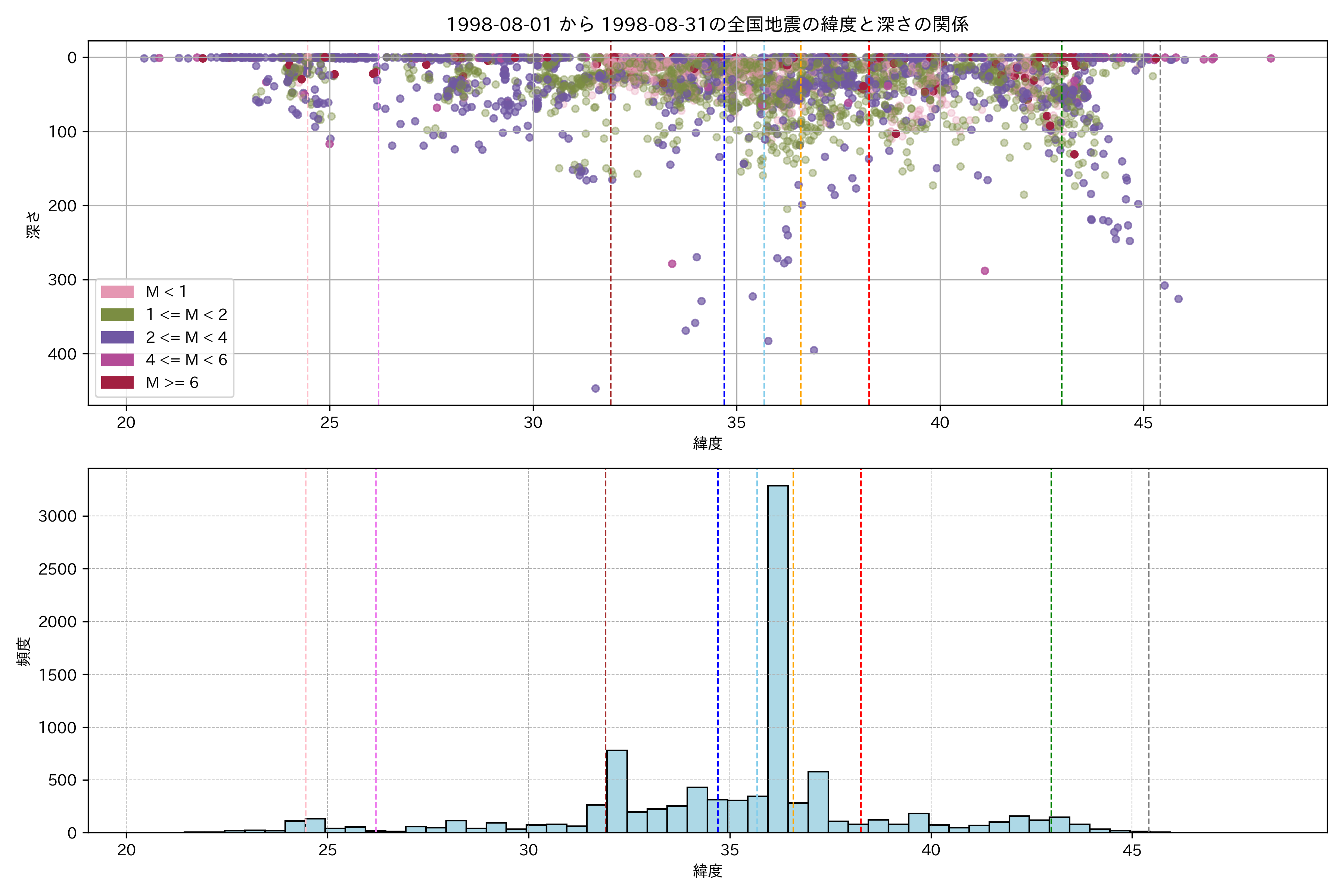The height and width of the screenshot is (896, 1344).
Task: Click the 緯度 x-axis label under the histogram
Action: coord(707,871)
